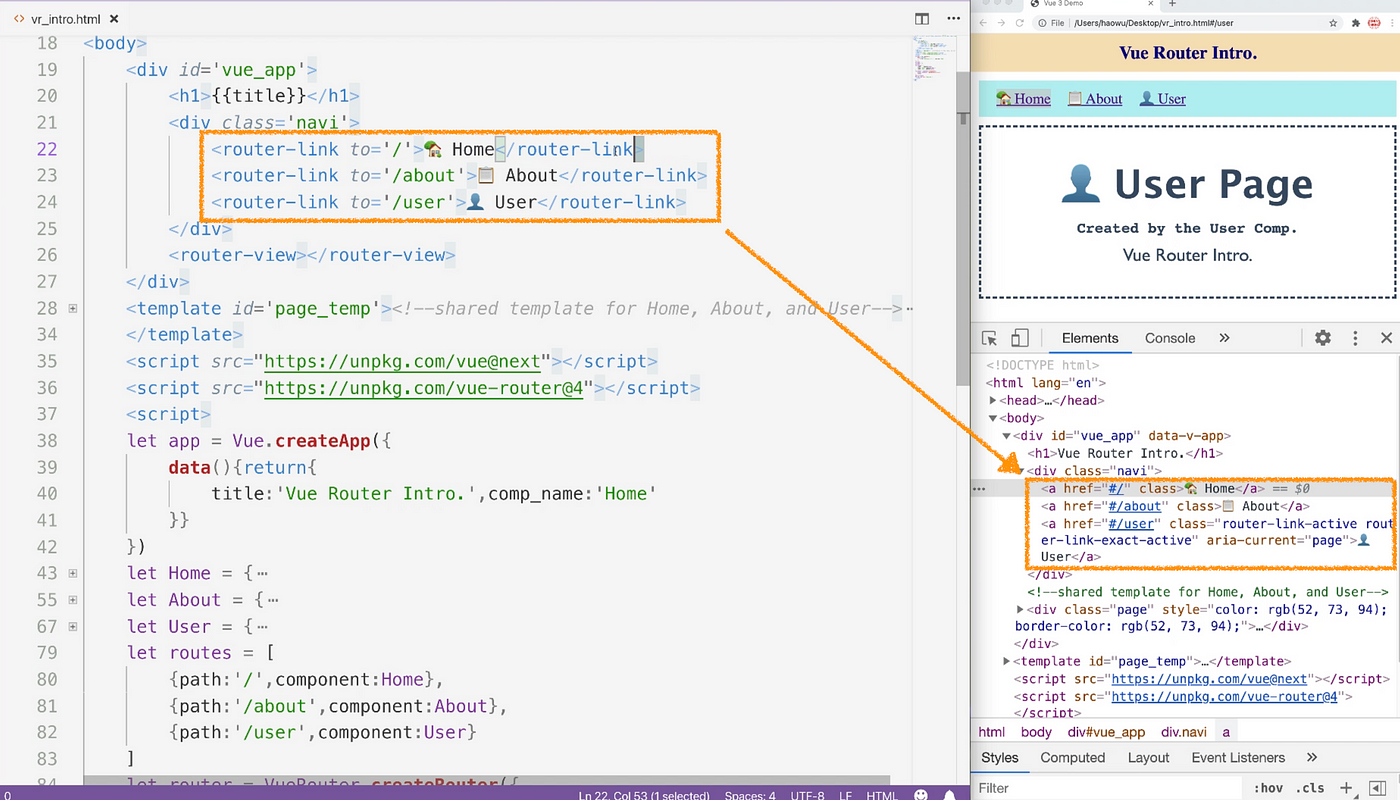The width and height of the screenshot is (1400, 800).
Task: Click the About link on the web page
Action: pos(1095,99)
